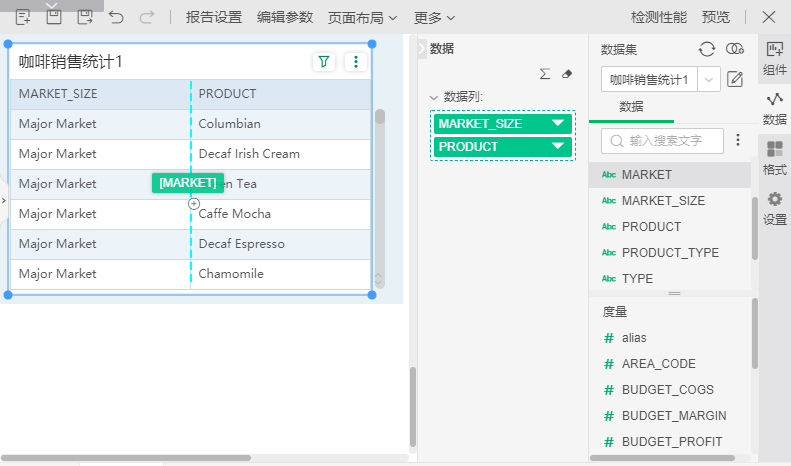Image resolution: width=791 pixels, height=466 pixels.
Task: Click the sigma aggregate icon
Action: coord(545,74)
